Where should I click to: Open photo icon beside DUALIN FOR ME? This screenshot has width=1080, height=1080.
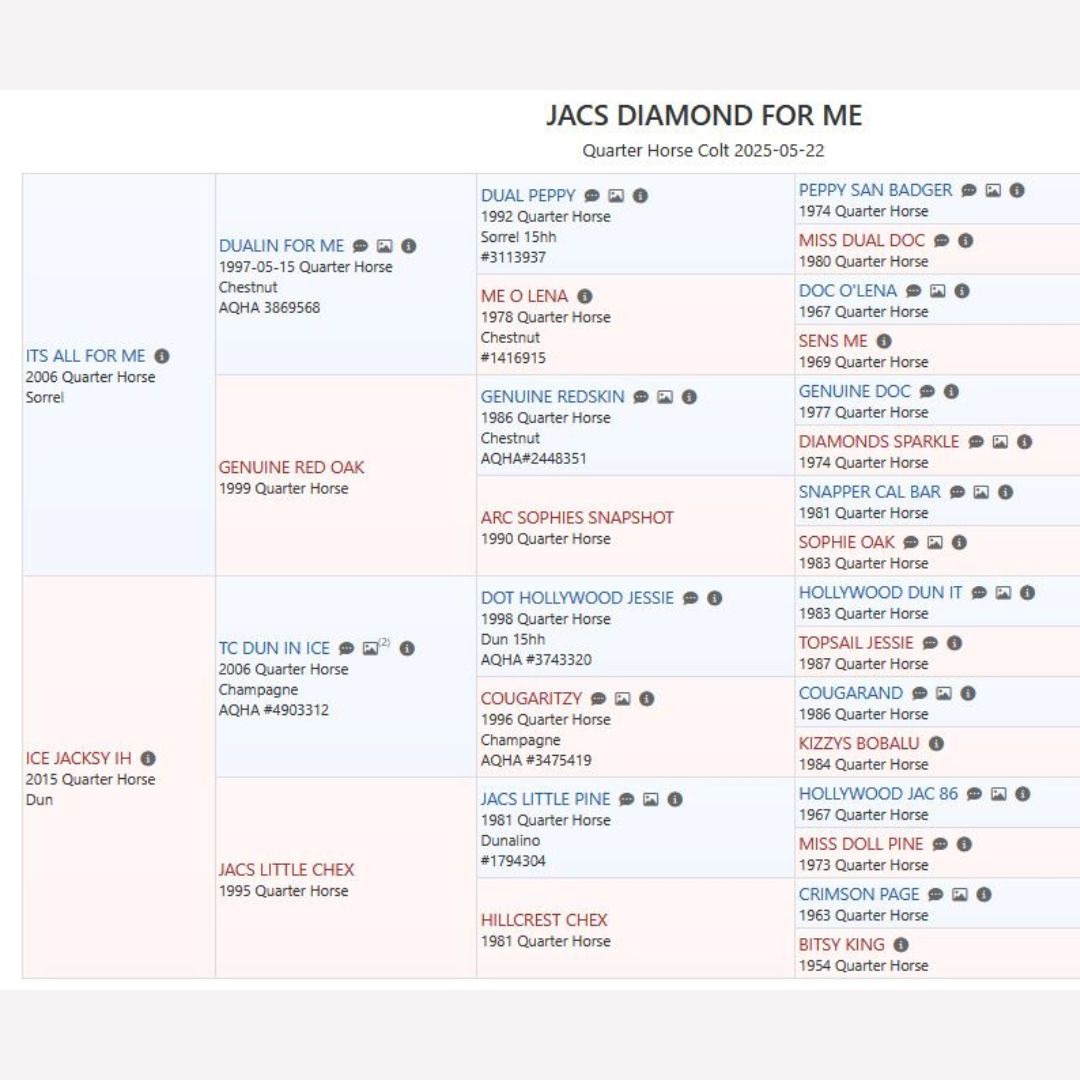point(384,246)
